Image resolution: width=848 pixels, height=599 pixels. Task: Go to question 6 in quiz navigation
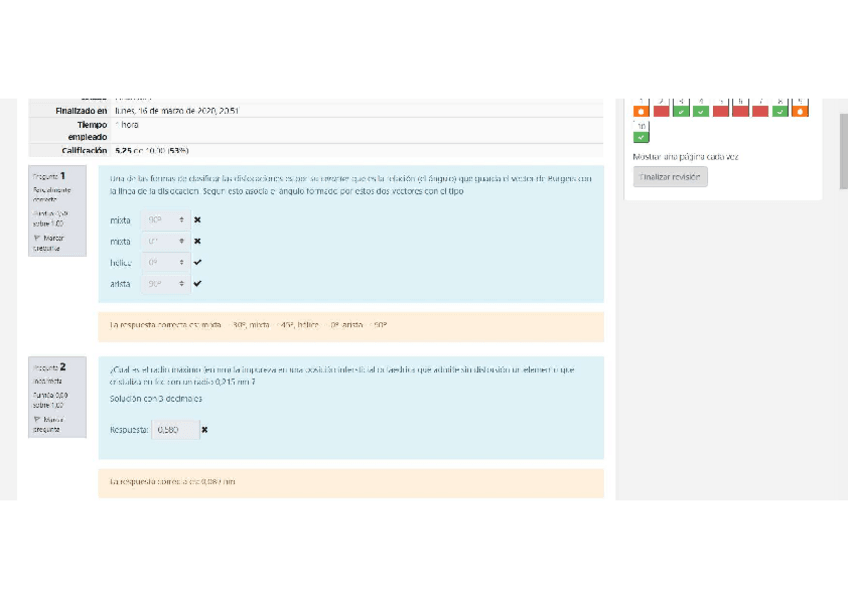point(740,107)
